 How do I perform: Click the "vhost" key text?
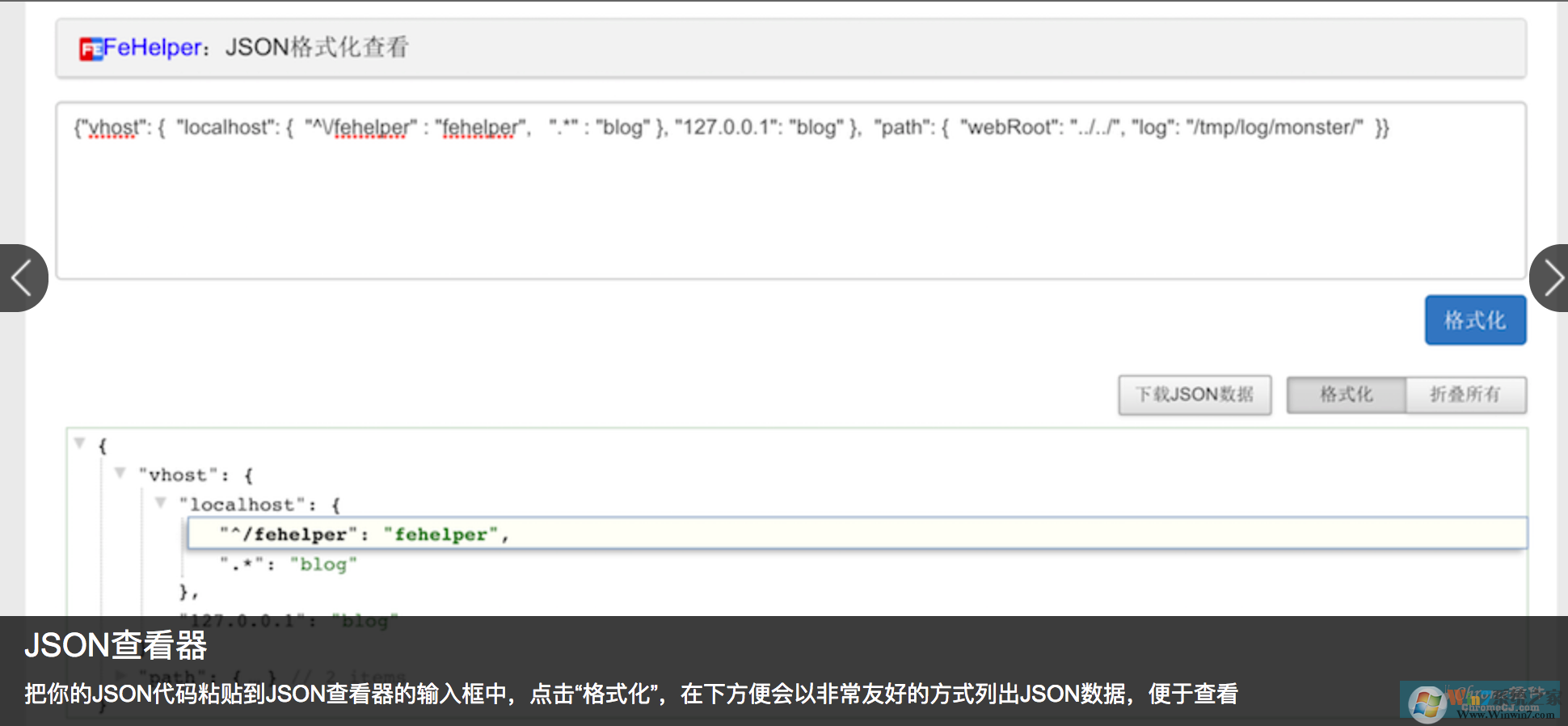[x=178, y=475]
